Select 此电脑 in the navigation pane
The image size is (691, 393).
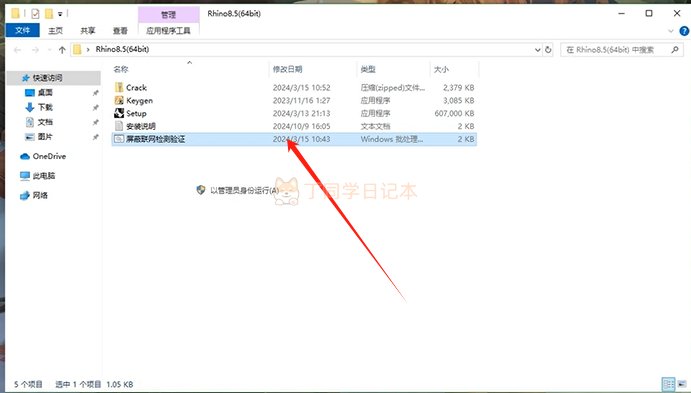pos(44,176)
